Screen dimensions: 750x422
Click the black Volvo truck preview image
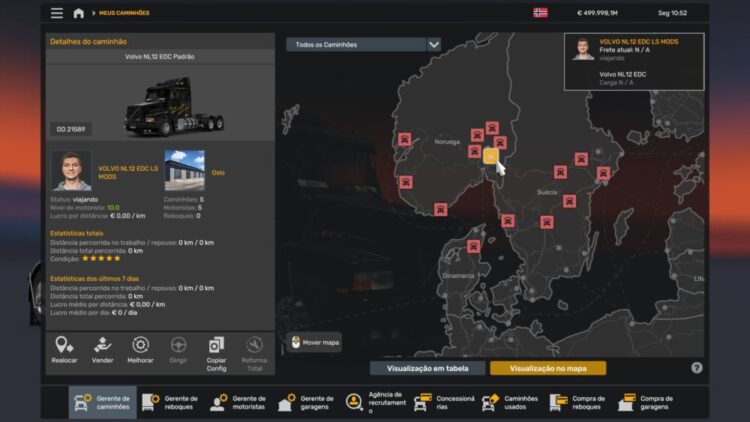[174, 107]
